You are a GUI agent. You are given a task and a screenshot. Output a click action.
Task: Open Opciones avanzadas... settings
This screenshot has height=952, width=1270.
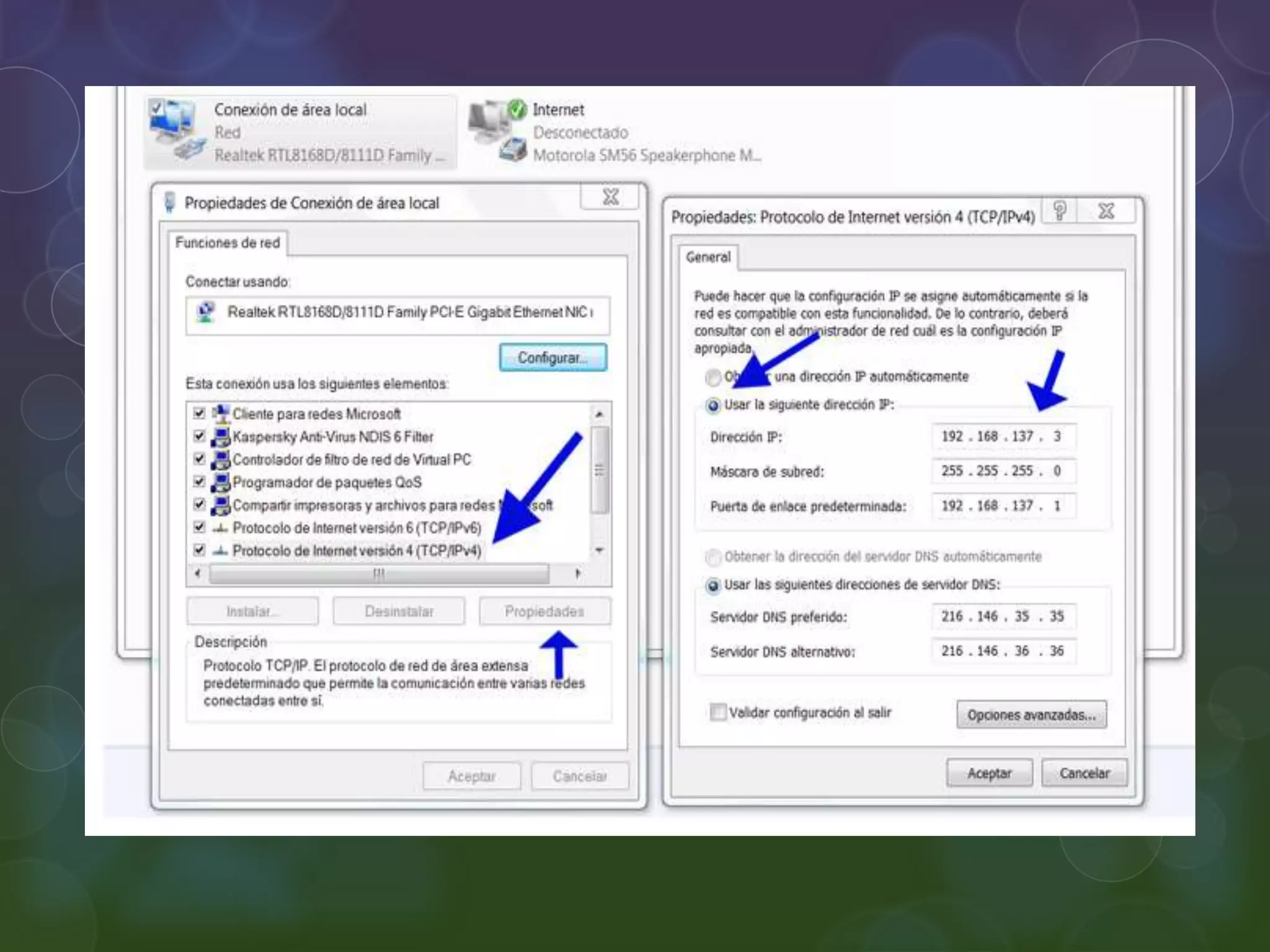1031,715
